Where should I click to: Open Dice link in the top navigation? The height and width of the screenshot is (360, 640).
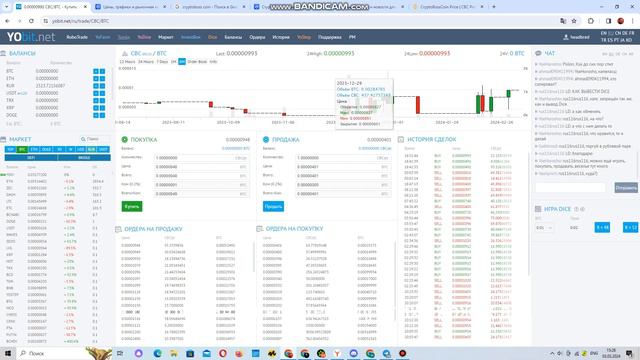tap(213, 37)
